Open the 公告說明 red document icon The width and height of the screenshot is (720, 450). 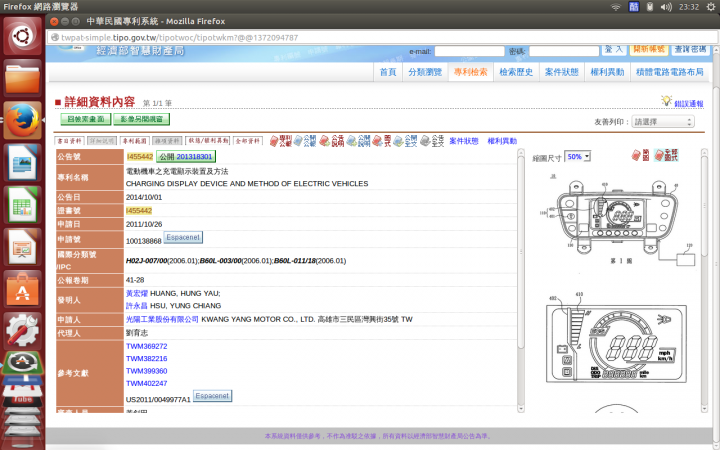coord(332,141)
